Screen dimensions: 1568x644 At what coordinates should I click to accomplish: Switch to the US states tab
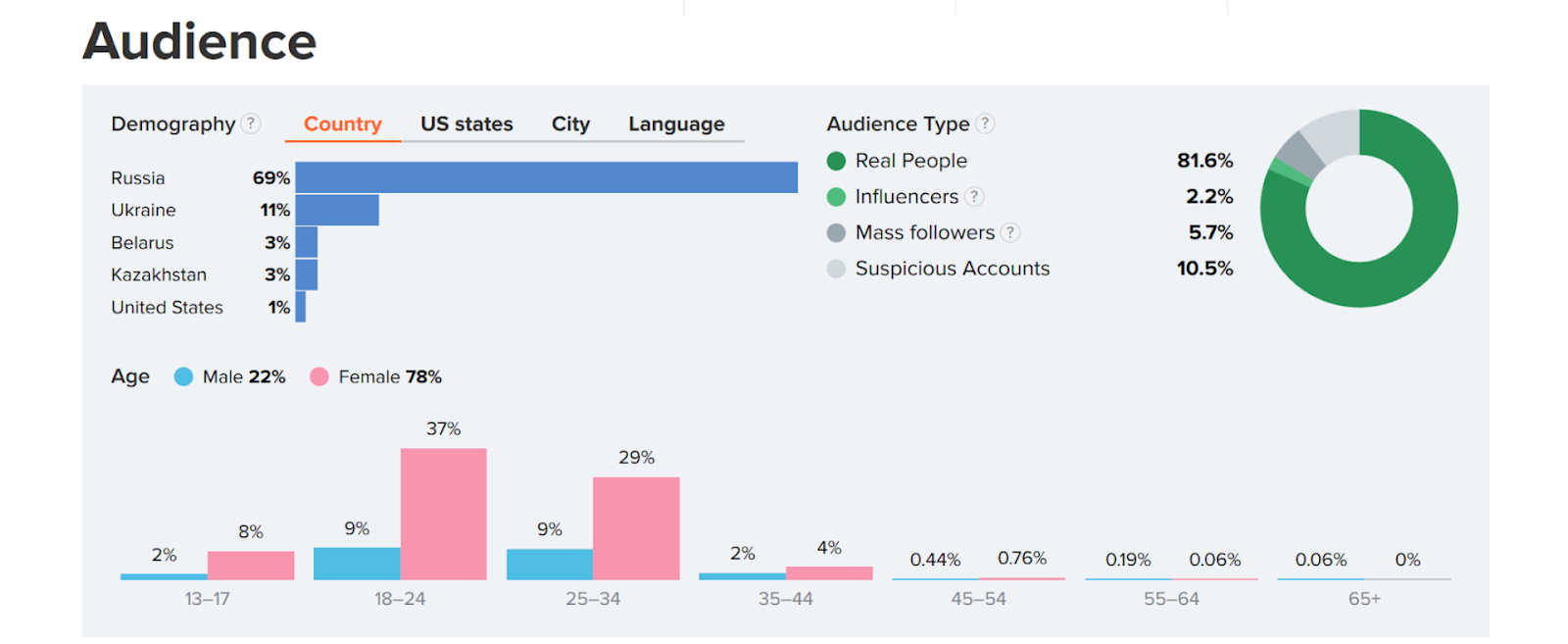[x=466, y=124]
